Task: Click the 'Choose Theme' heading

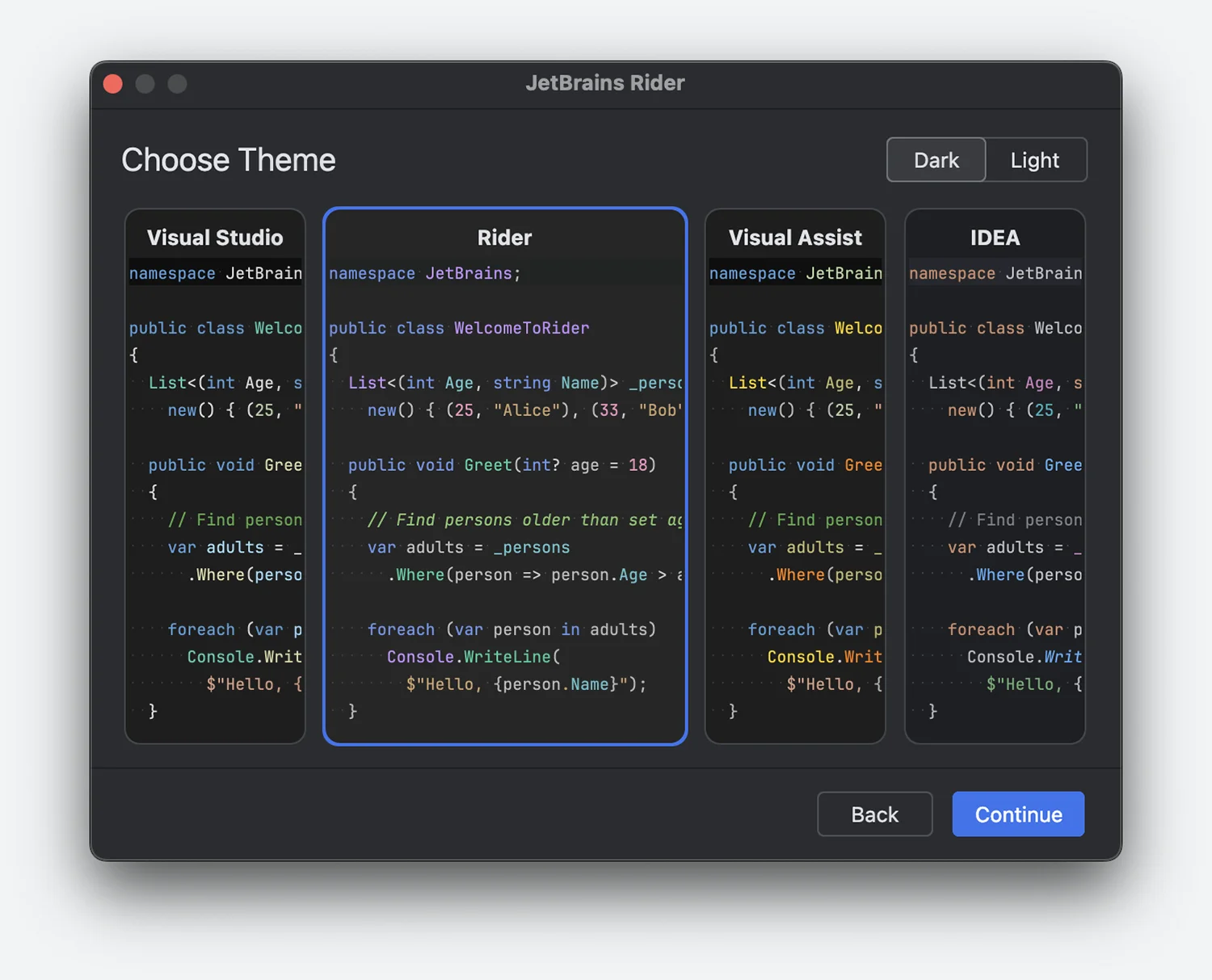Action: coord(229,160)
